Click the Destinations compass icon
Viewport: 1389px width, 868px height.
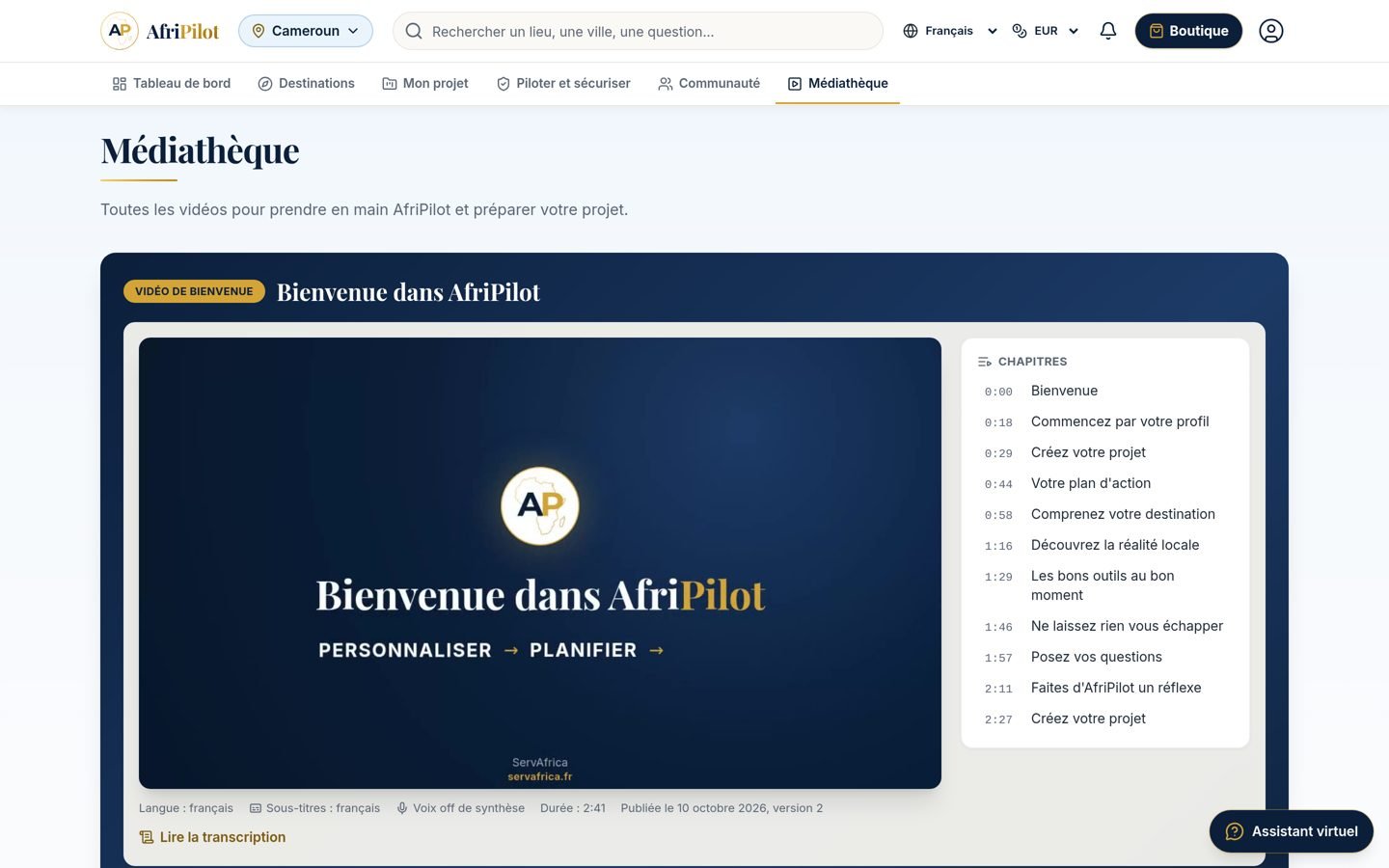(265, 84)
